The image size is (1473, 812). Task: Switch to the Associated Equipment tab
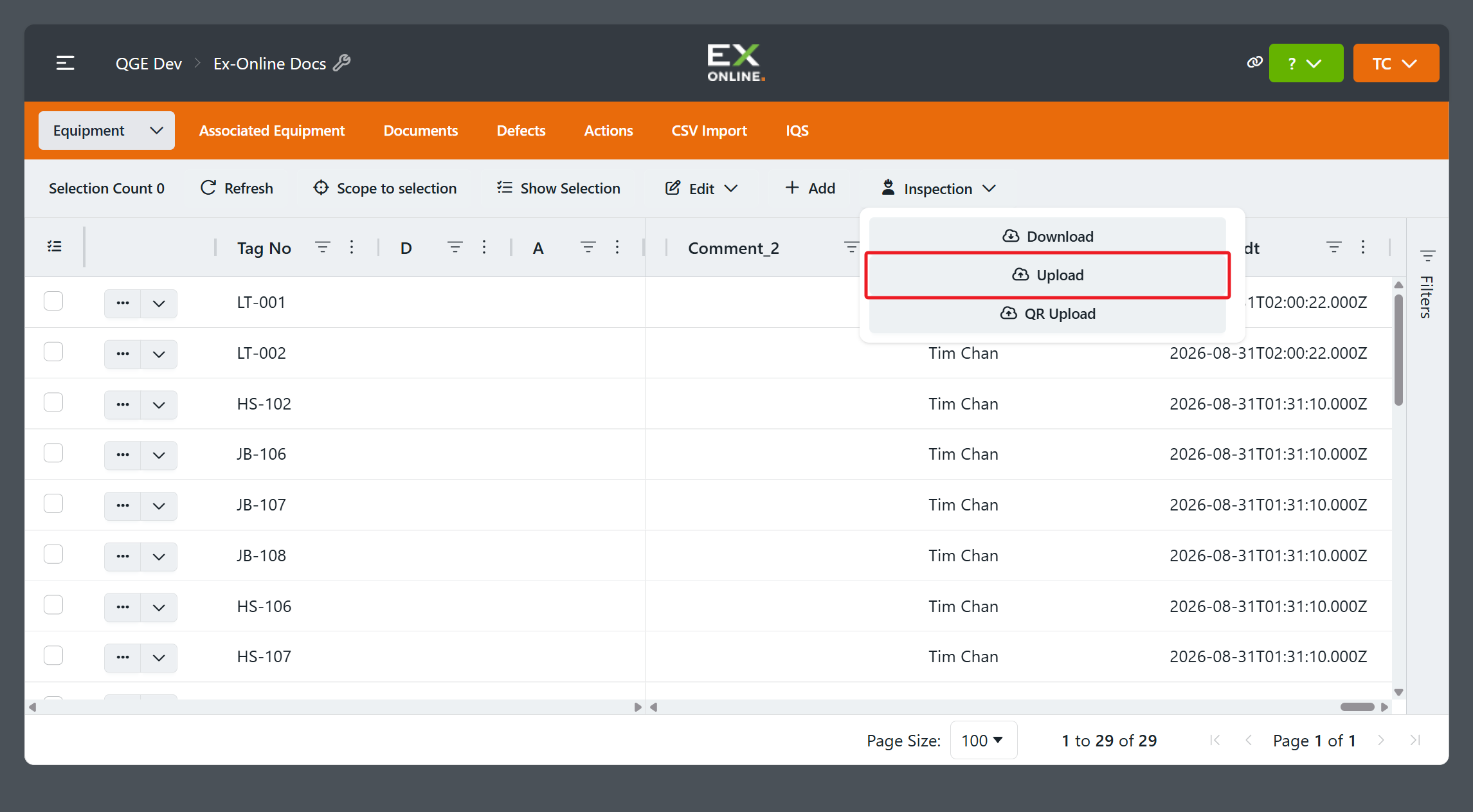272,131
